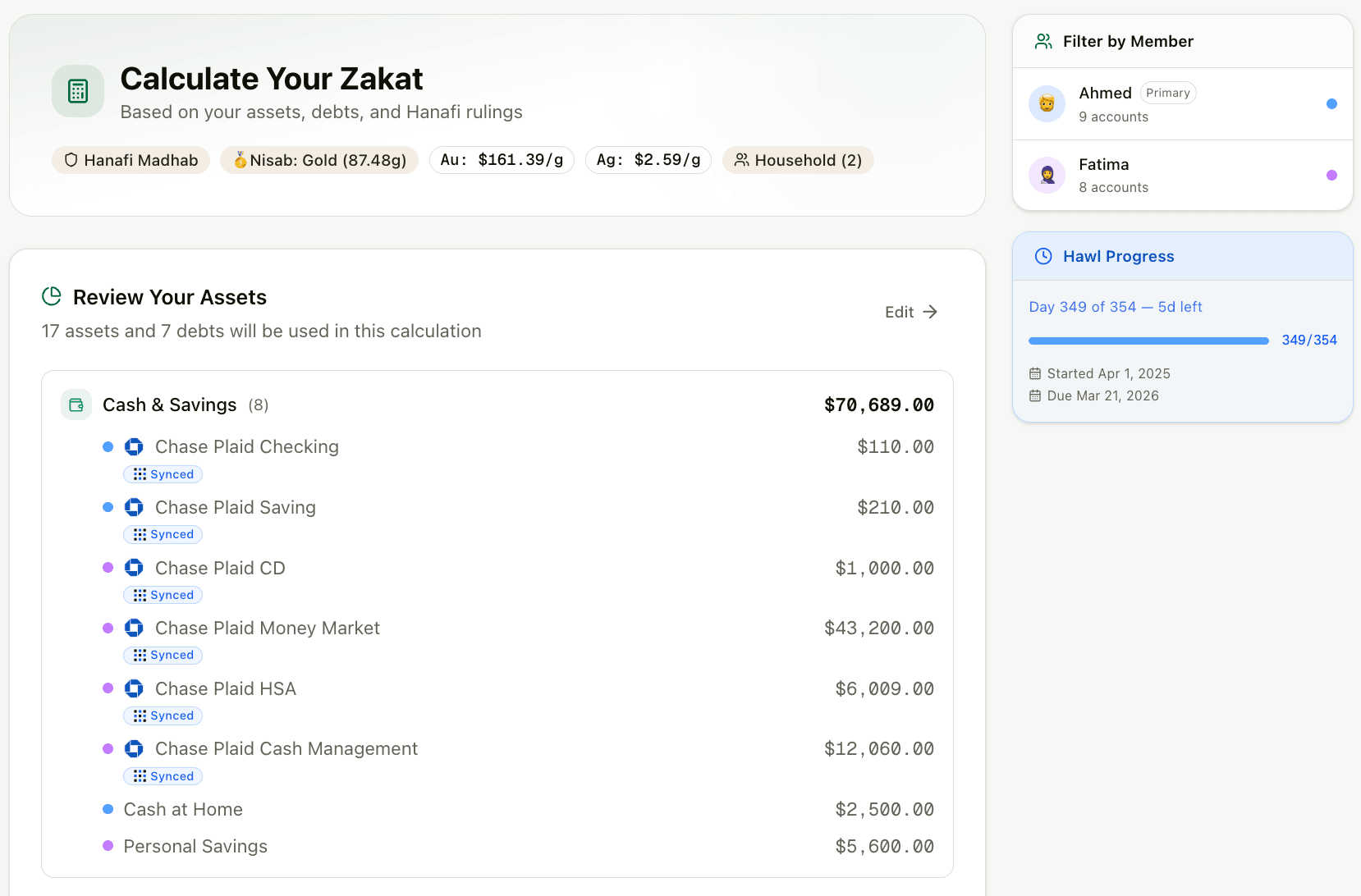Screen dimensions: 1361x896
Task: Click the Filter by Member people icon
Action: tap(1043, 41)
